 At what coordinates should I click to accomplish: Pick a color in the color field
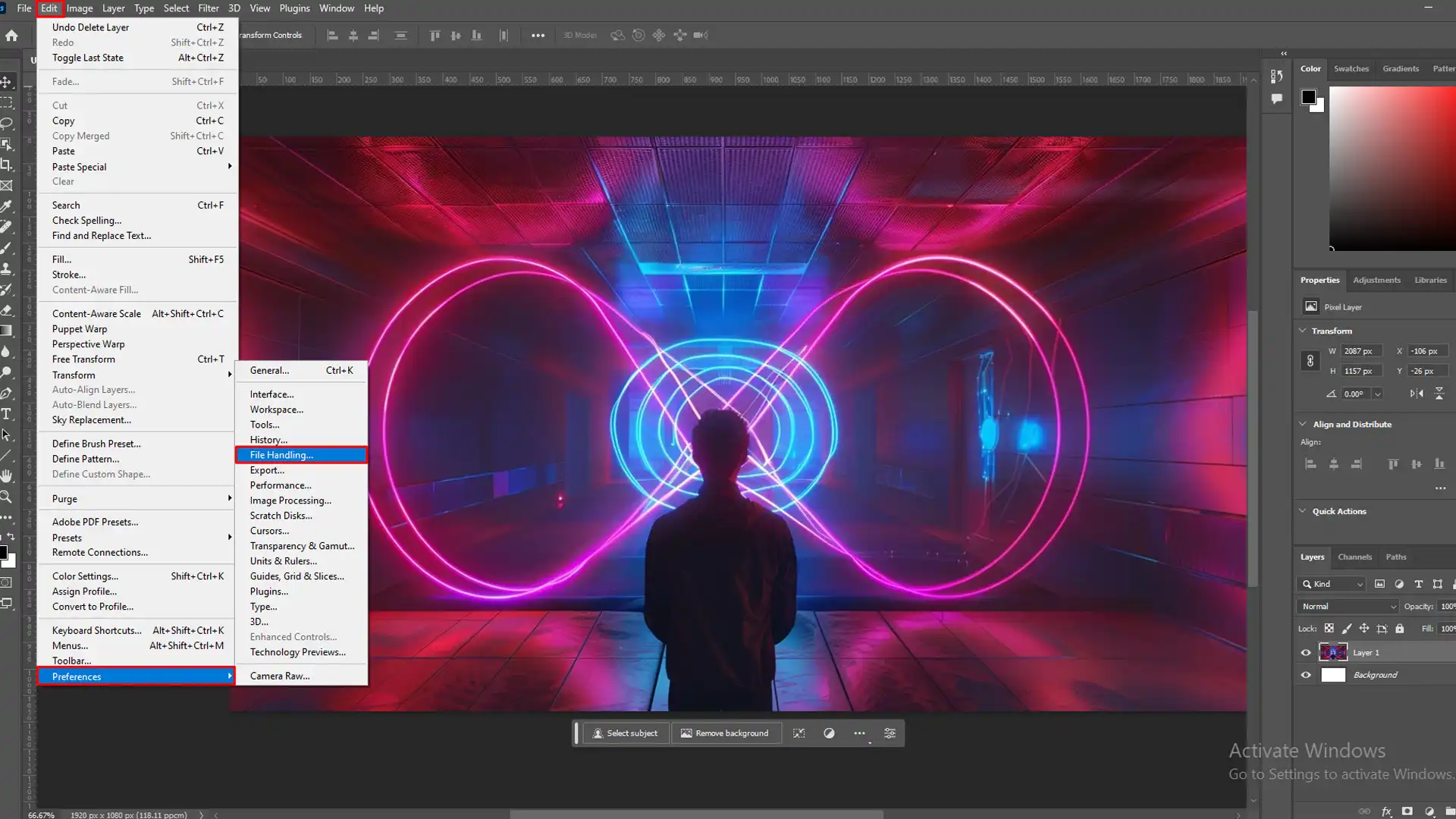1392,168
